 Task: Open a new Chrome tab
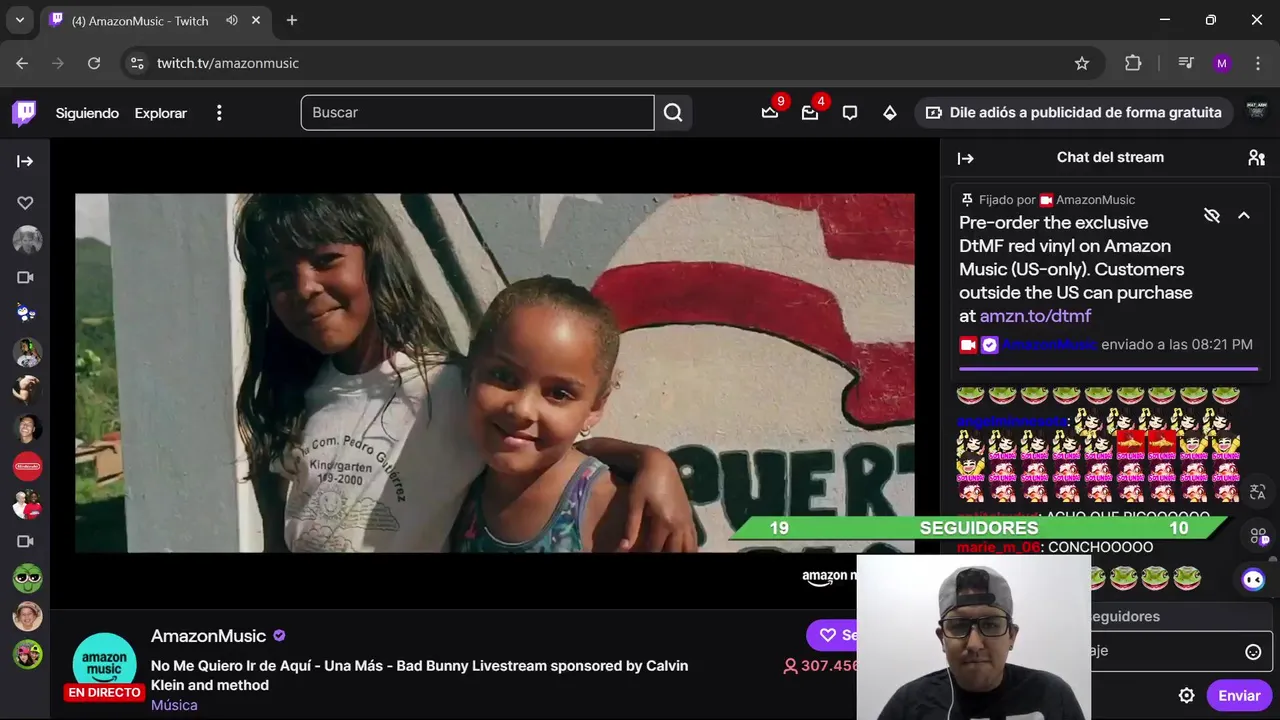(292, 20)
